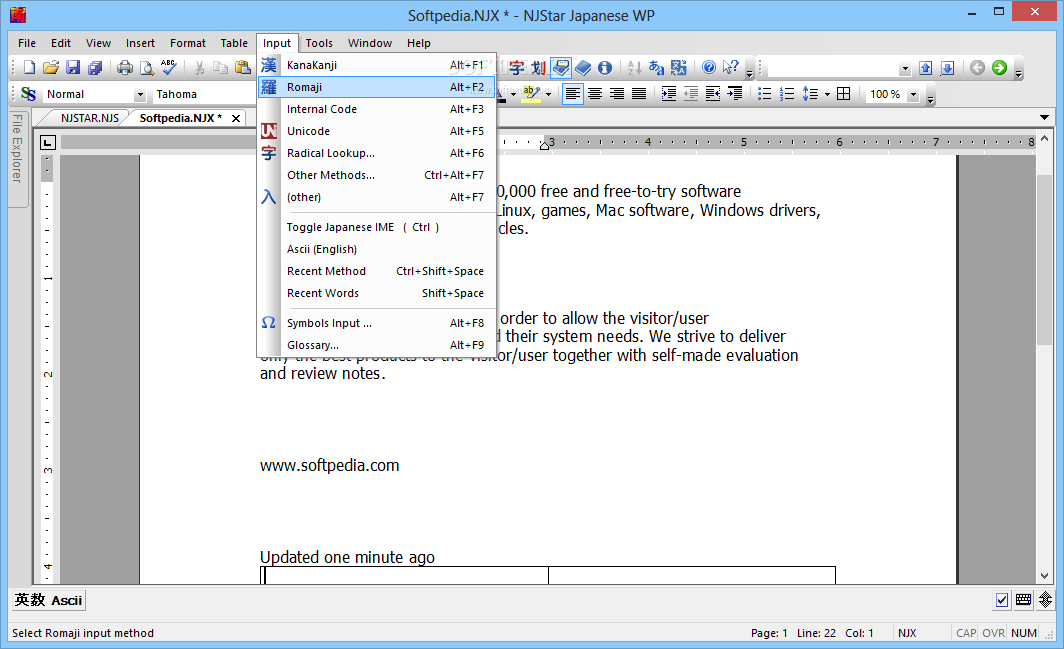Toggle justify alignment

[639, 94]
